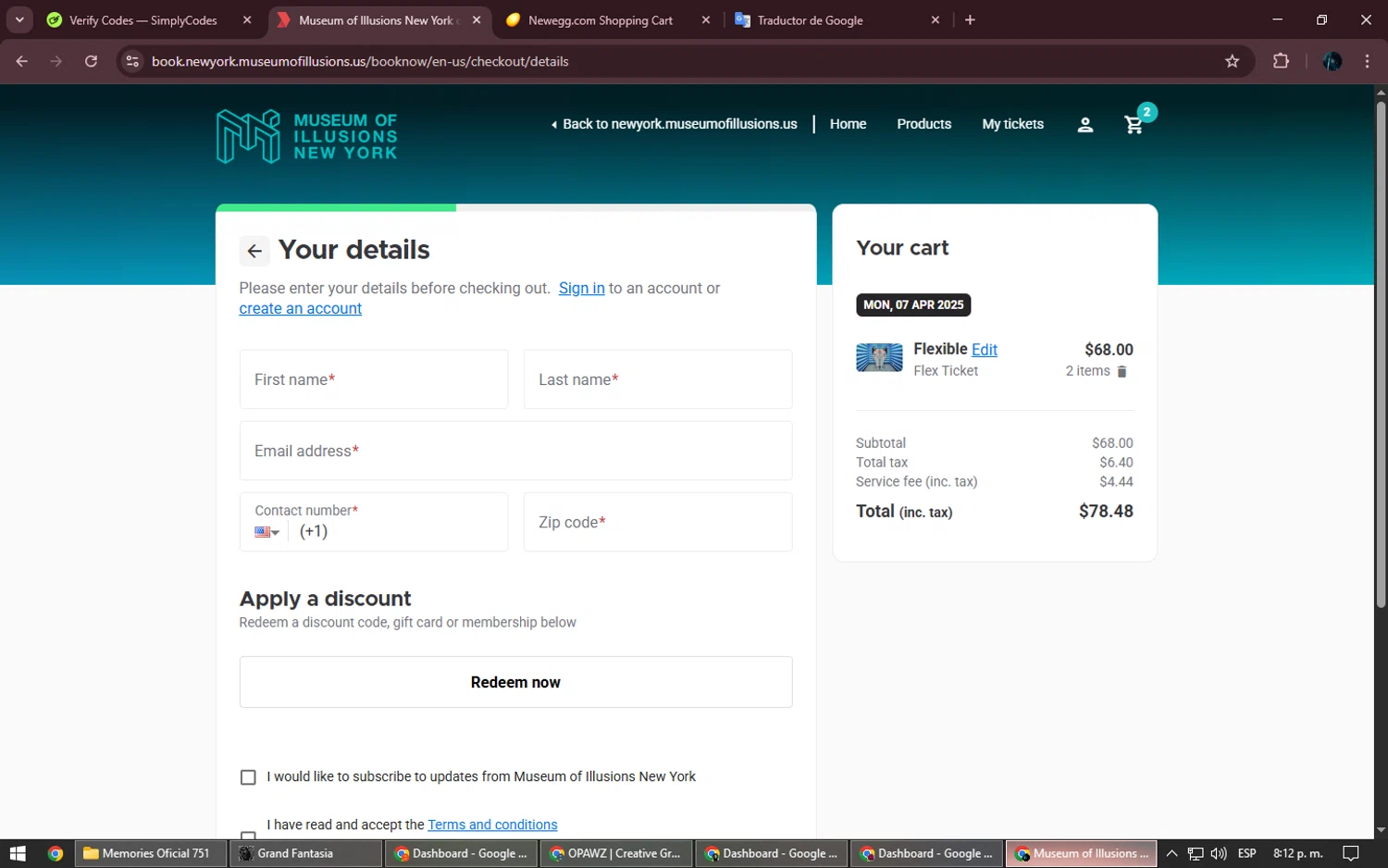
Task: Close the Verify Codes SimplyCodes tab
Action: [247, 19]
